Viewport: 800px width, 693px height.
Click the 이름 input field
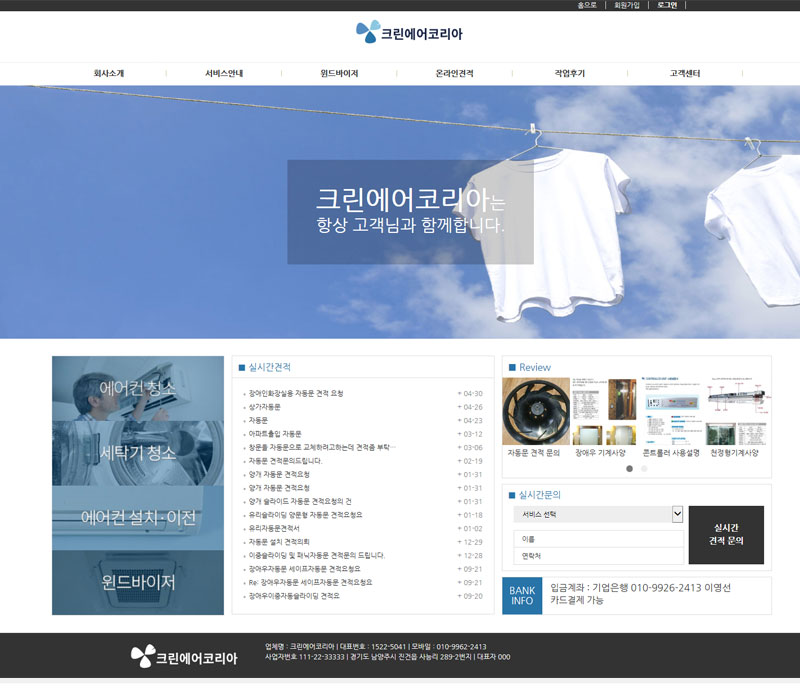pos(598,538)
